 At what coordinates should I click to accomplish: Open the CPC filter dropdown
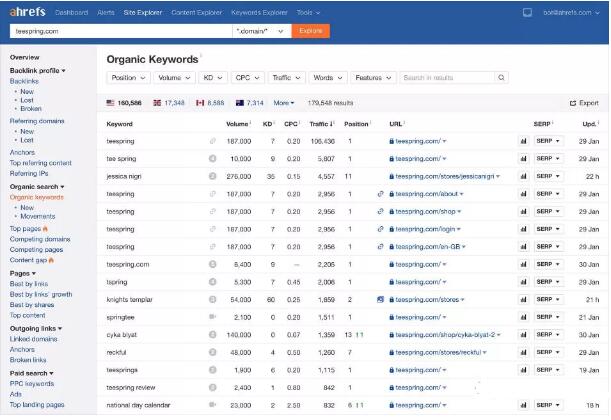247,78
